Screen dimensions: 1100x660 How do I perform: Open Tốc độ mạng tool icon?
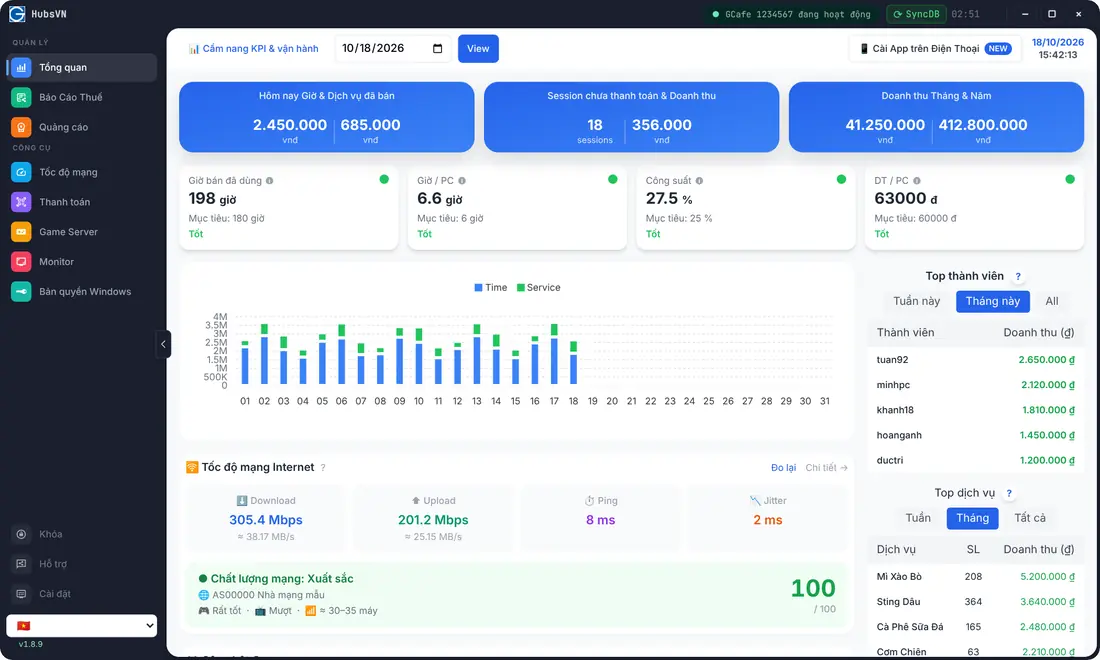21,172
